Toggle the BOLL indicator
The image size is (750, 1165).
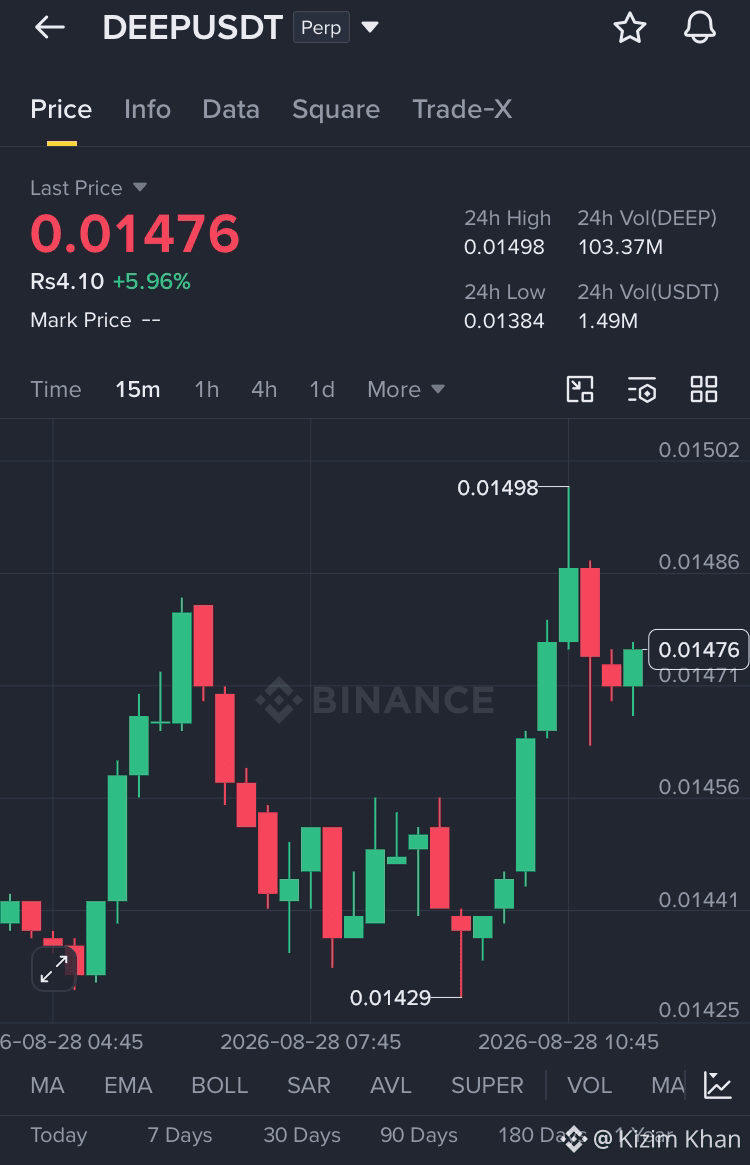(x=219, y=1086)
